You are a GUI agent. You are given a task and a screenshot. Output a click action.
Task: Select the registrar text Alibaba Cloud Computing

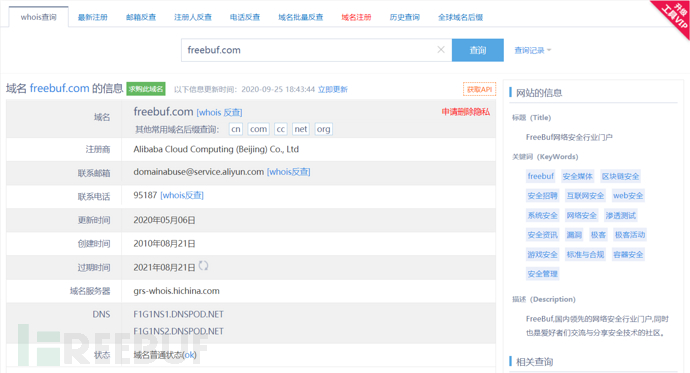(216, 150)
